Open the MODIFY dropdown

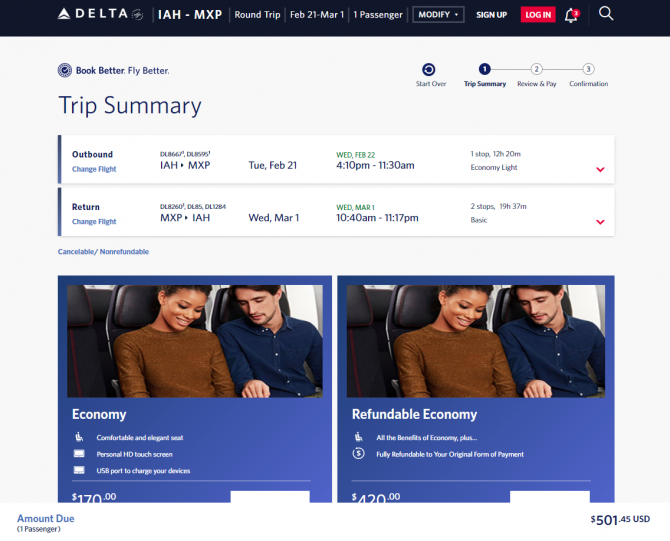438,15
